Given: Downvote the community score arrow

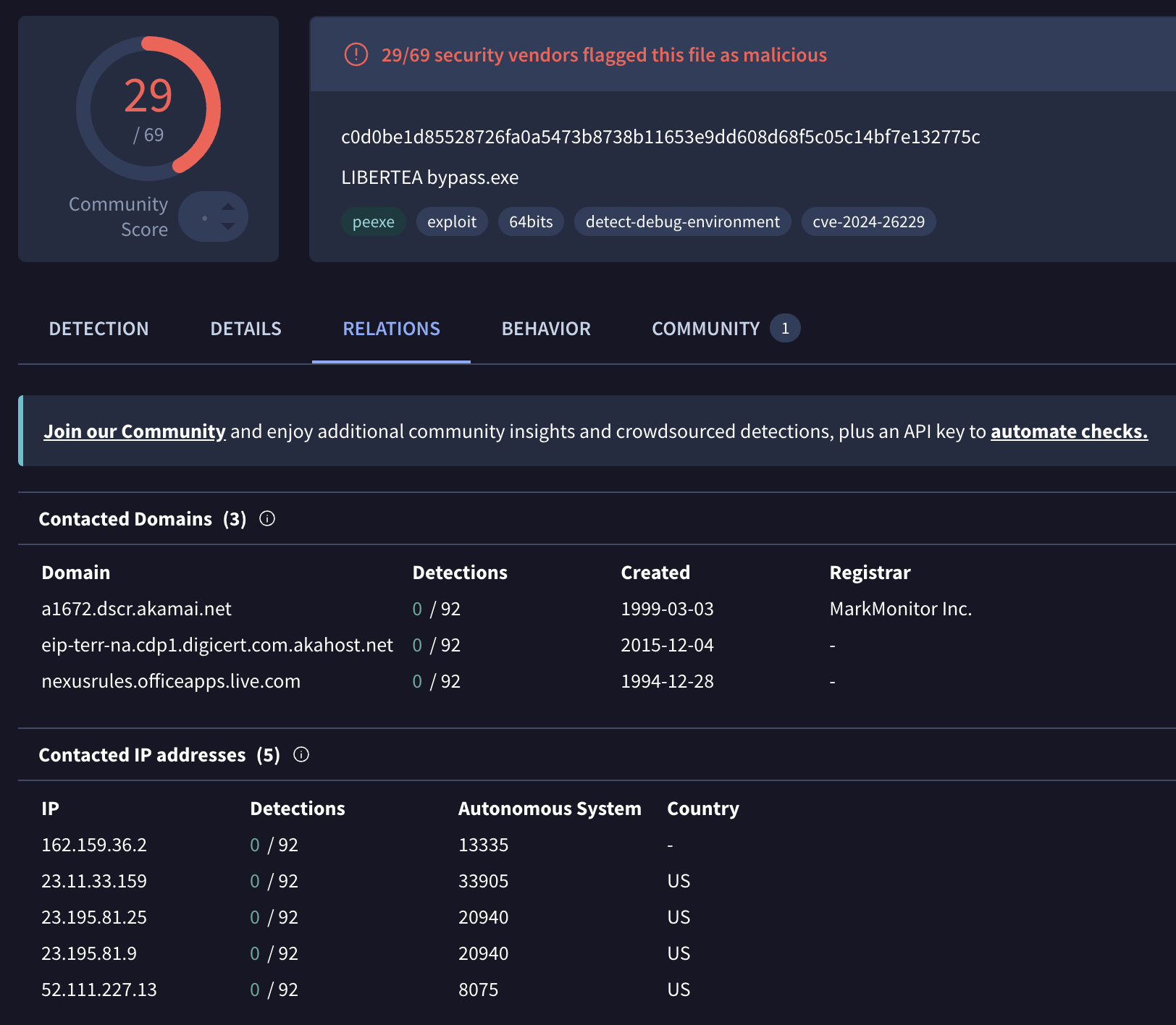Looking at the screenshot, I should [228, 227].
